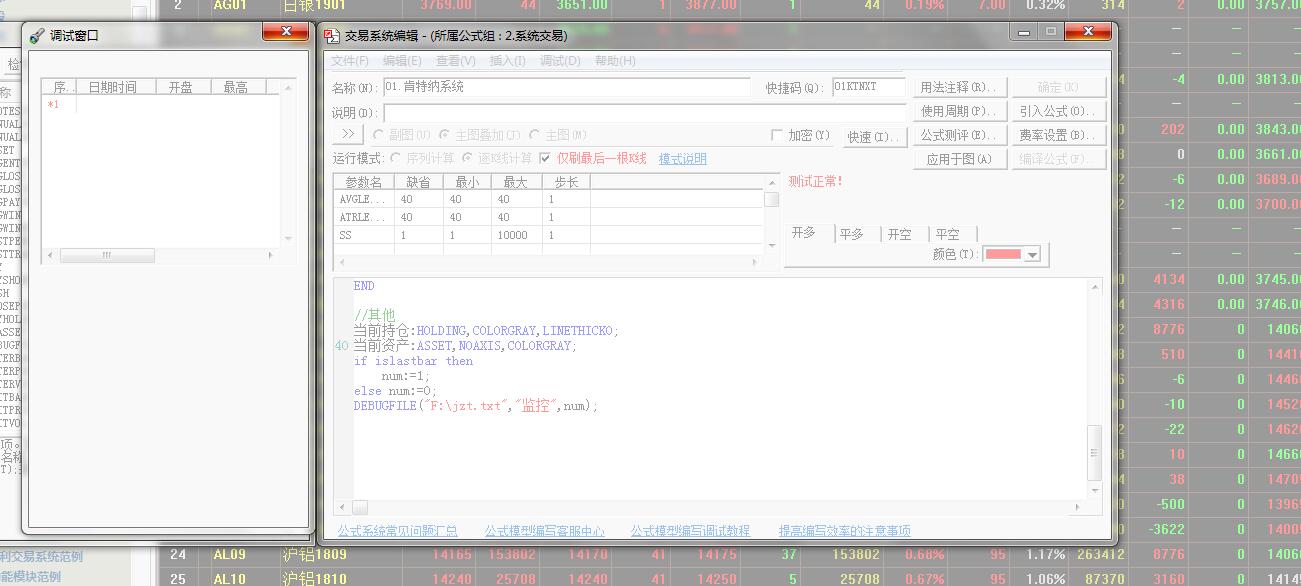Click the parameter table scroll-down arrow
Viewport: 1301px width, 586px height.
(x=771, y=245)
